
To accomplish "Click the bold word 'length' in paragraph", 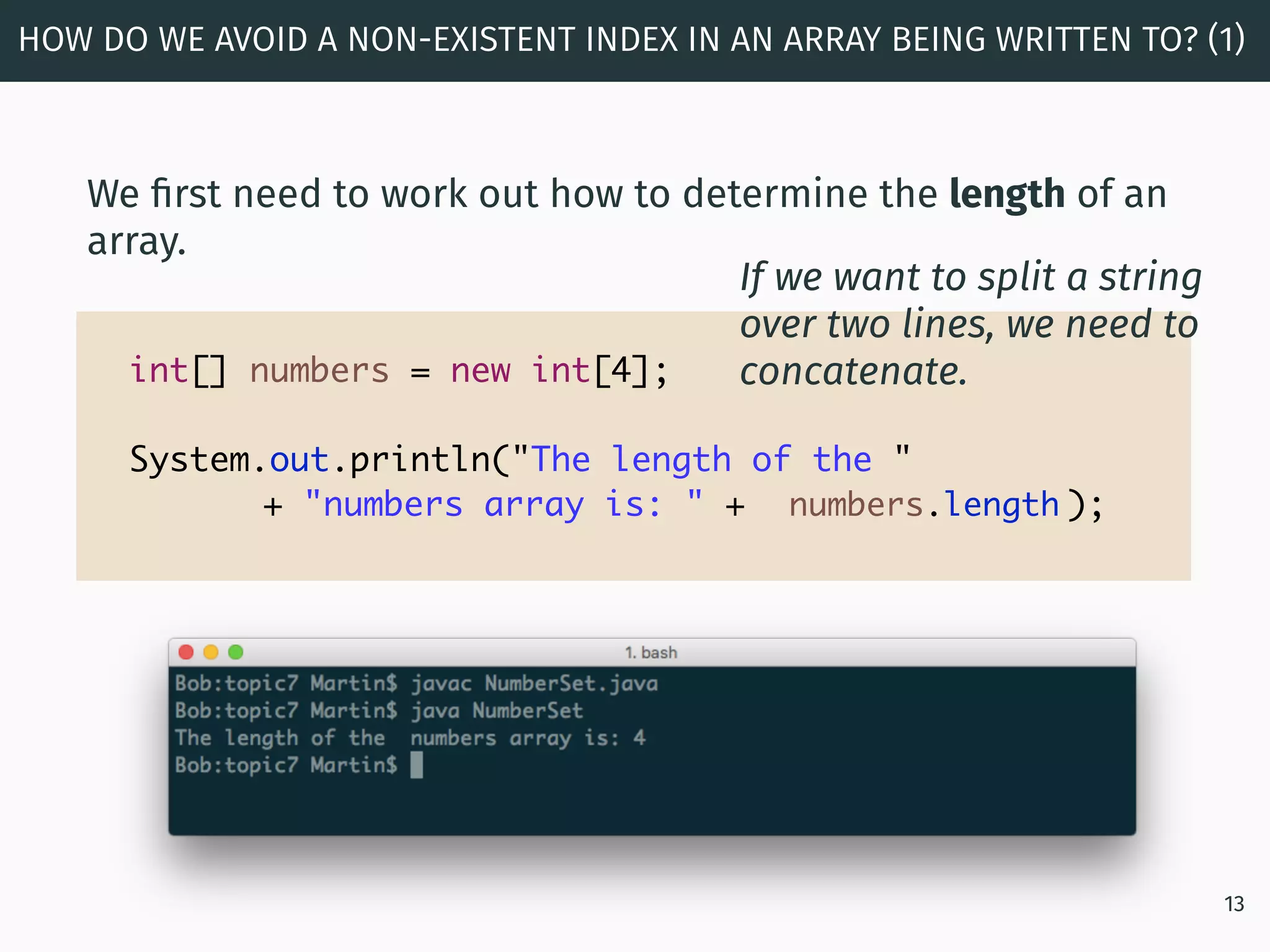I will [x=1007, y=195].
